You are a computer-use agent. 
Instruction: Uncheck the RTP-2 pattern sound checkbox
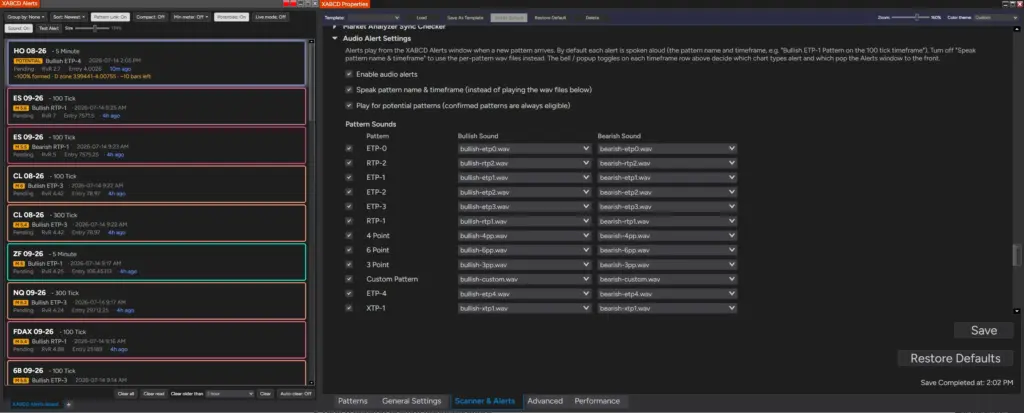349,163
